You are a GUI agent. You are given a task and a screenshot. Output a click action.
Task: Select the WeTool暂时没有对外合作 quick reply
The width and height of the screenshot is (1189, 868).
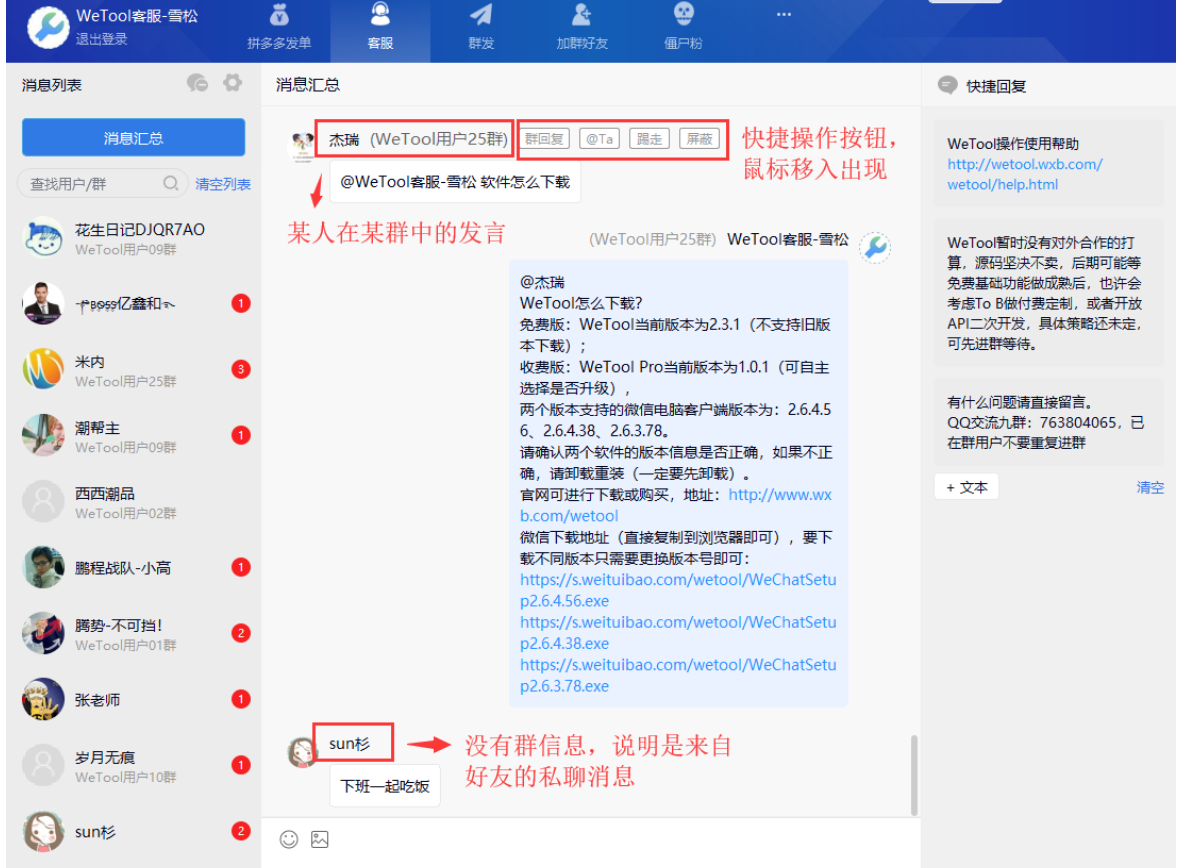click(x=1048, y=293)
